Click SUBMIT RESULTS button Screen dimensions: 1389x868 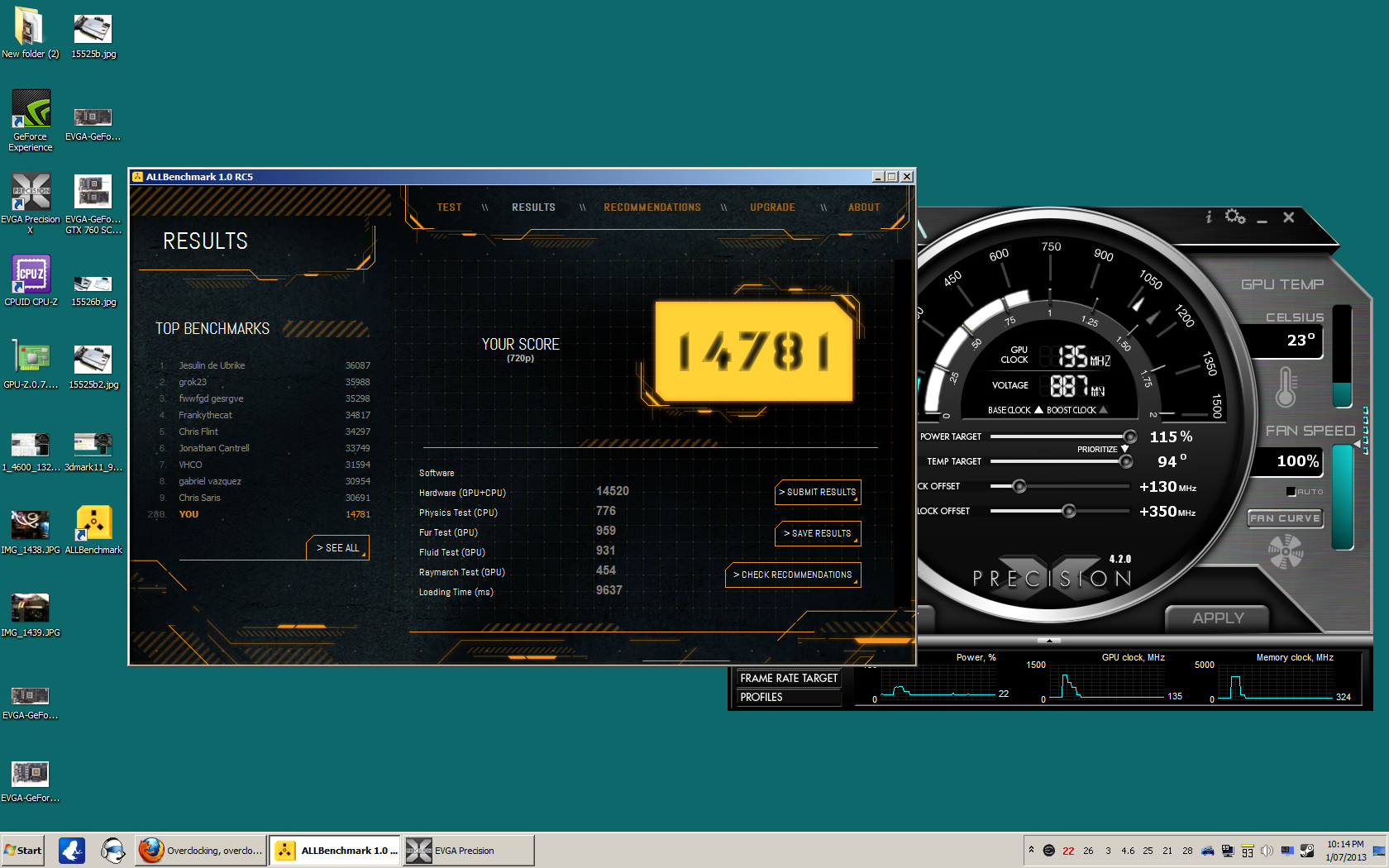pos(818,492)
